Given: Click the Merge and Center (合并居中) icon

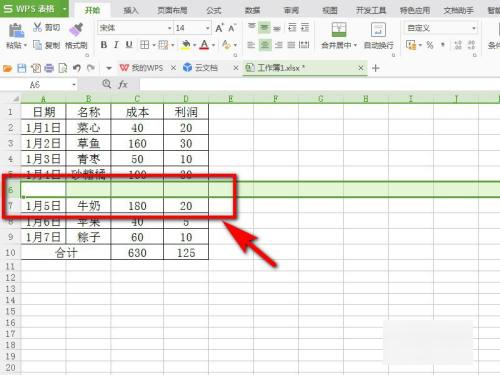Looking at the screenshot, I should pos(339,30).
